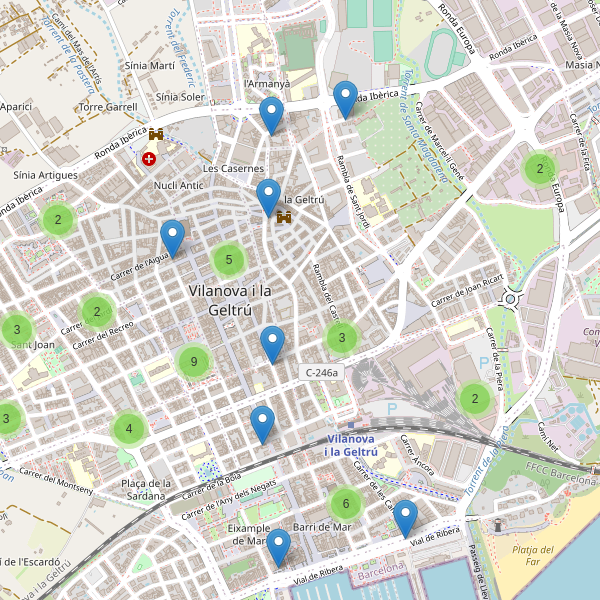
Task: Click the Sínia Soler label
Action: pyautogui.click(x=180, y=97)
